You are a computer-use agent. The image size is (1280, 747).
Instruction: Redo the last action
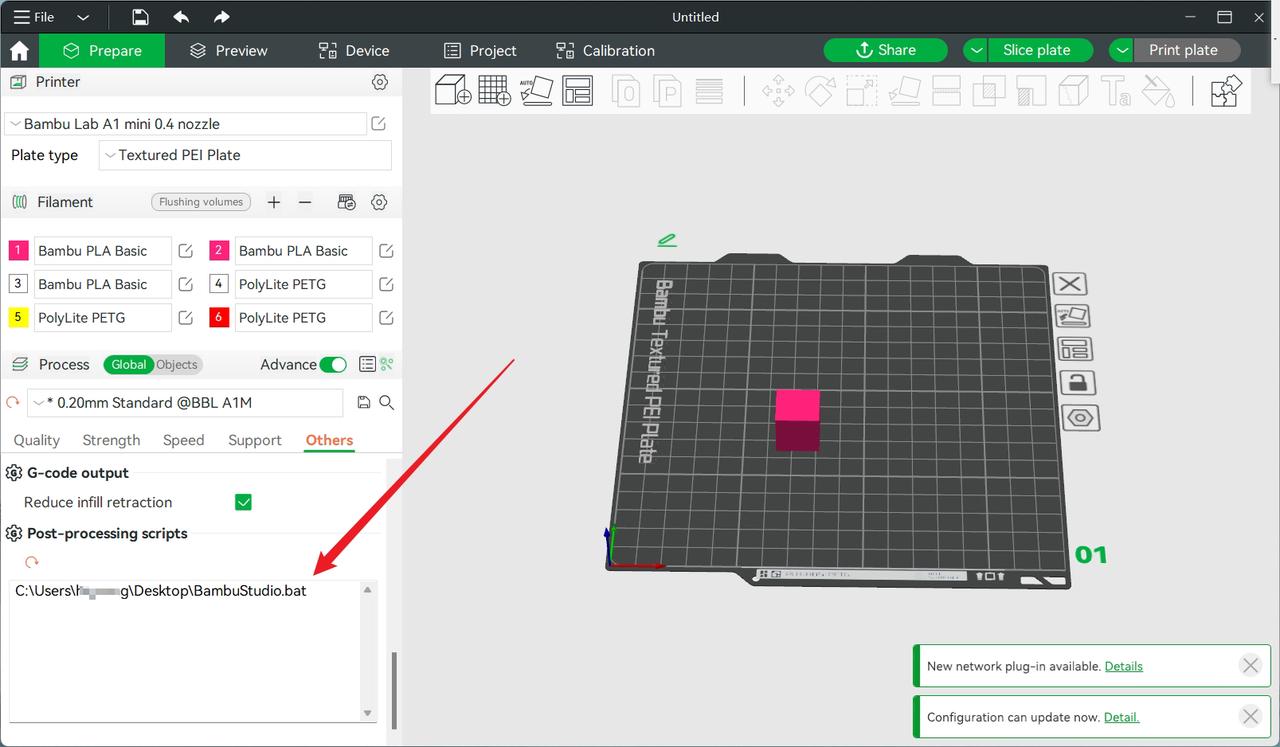point(221,17)
